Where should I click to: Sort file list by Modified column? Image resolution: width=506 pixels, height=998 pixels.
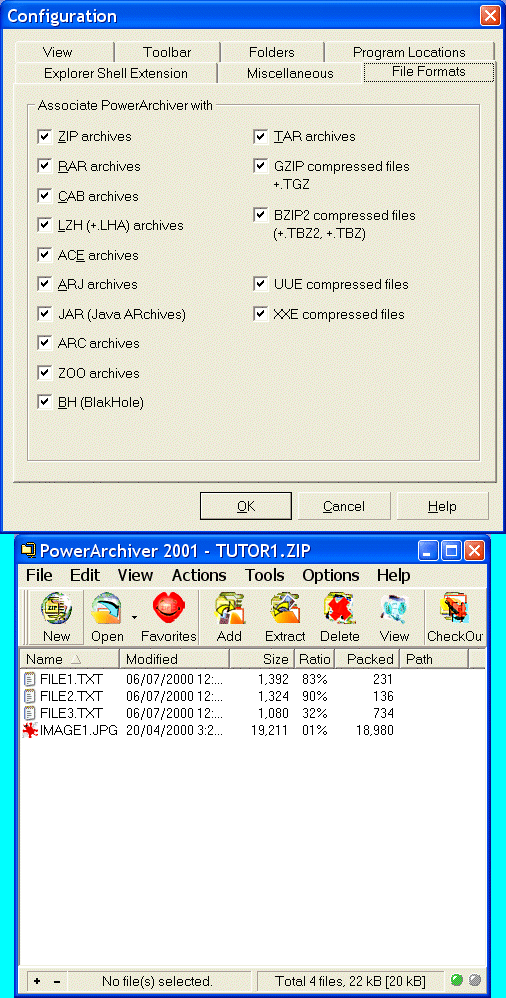(x=174, y=659)
